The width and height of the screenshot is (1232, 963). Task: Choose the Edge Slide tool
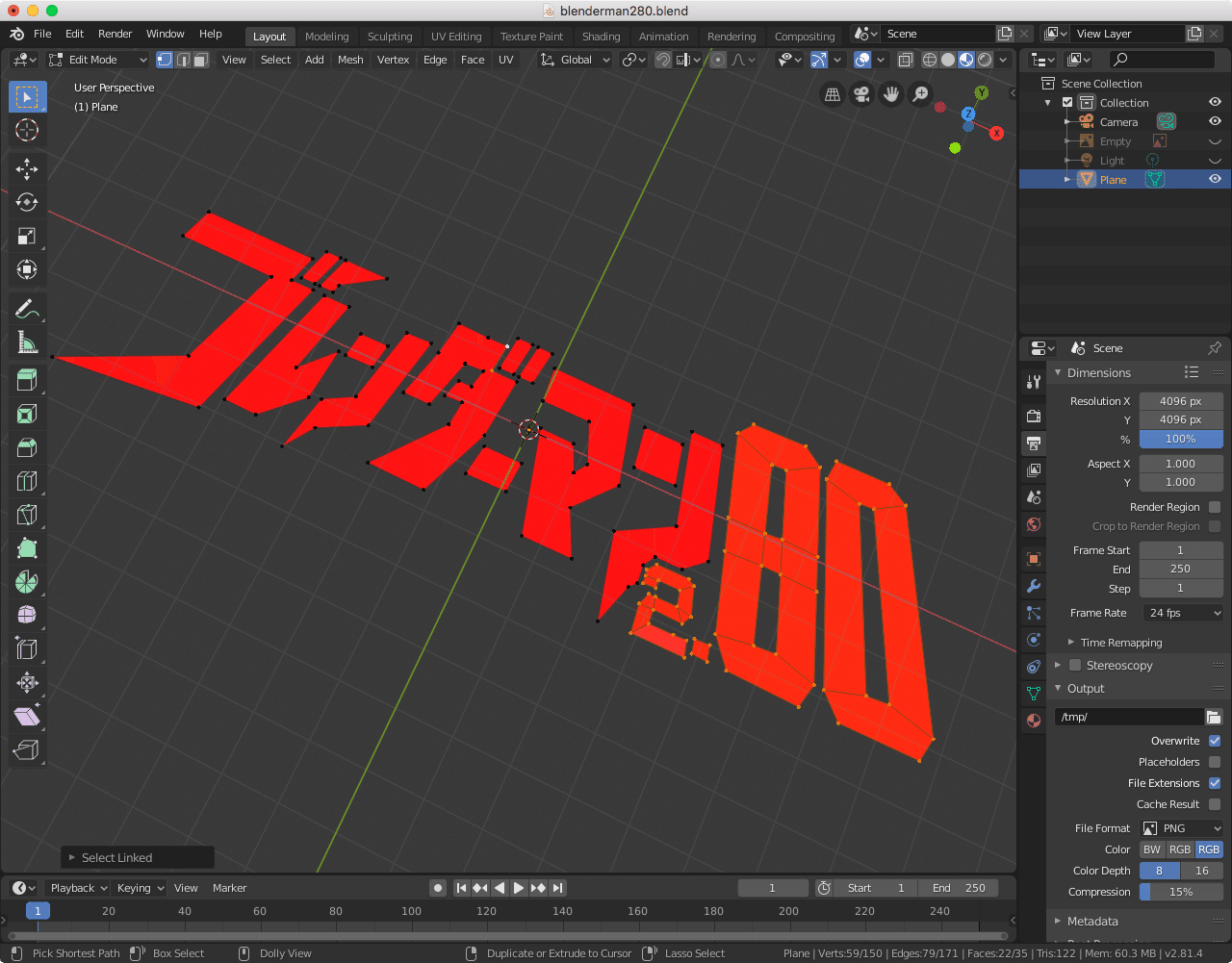point(27,649)
